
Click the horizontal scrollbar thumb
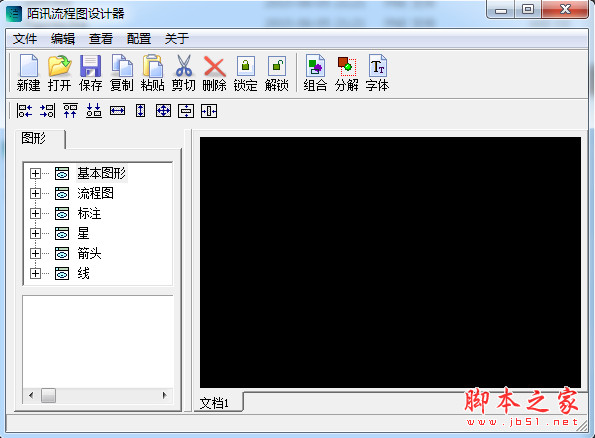49,395
